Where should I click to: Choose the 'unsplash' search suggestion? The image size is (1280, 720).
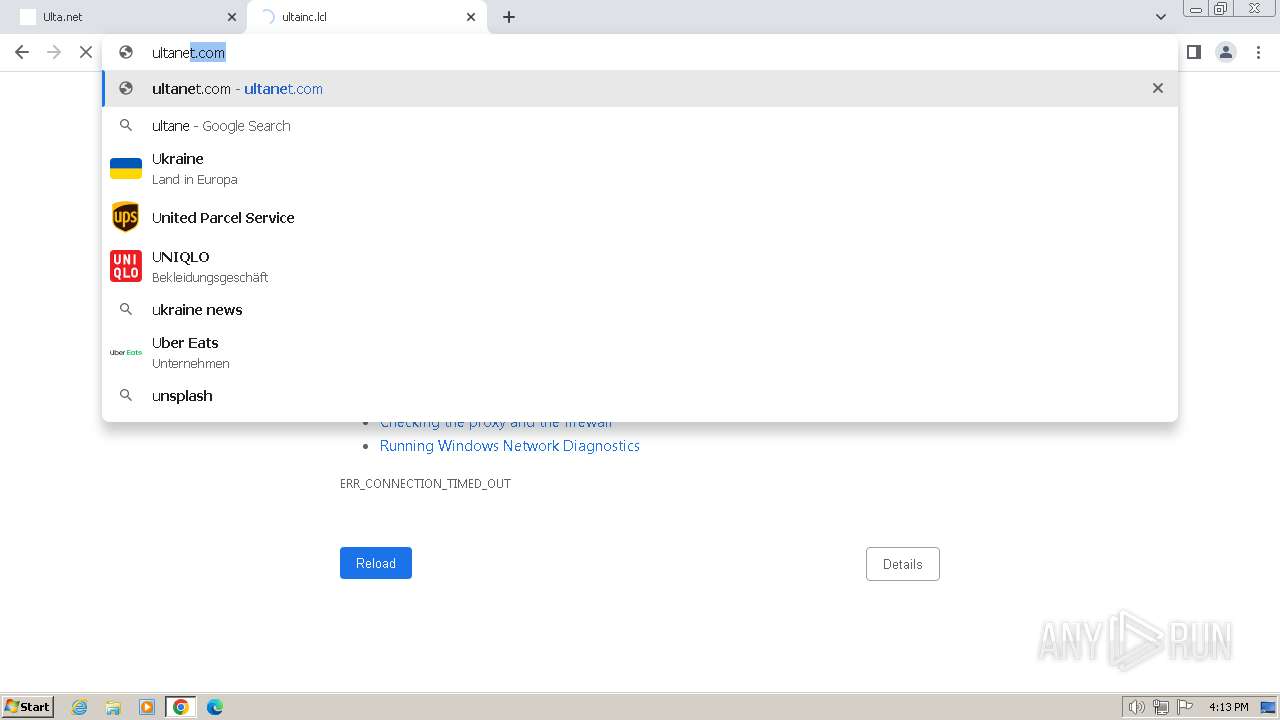pos(640,396)
